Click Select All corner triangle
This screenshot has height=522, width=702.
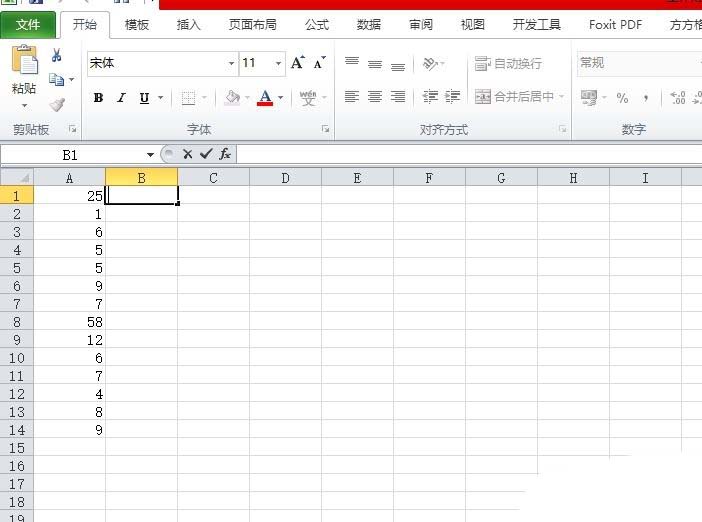(x=17, y=177)
